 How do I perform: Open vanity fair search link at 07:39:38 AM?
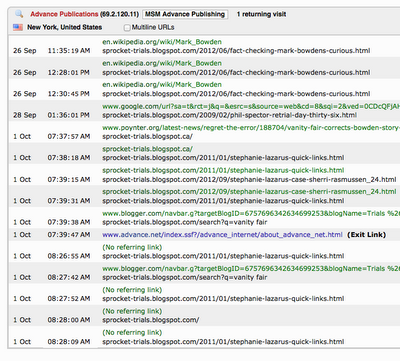pyautogui.click(x=185, y=222)
